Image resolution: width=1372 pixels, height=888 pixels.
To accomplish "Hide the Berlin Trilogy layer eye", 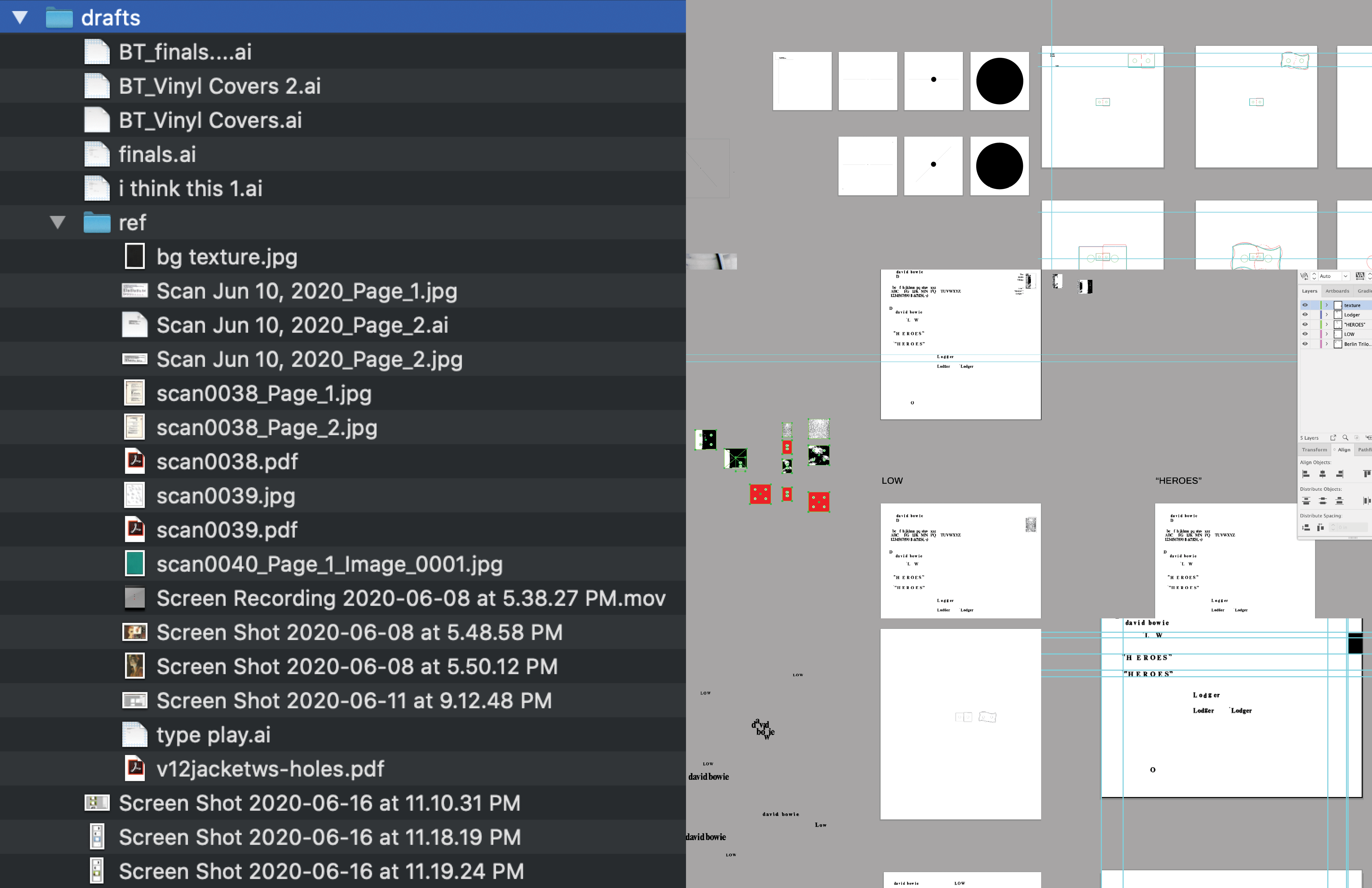I will (1305, 344).
